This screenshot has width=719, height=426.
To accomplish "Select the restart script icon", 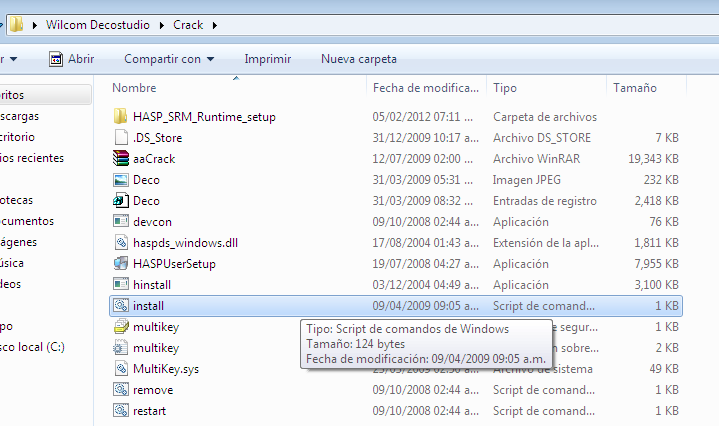I will [121, 410].
